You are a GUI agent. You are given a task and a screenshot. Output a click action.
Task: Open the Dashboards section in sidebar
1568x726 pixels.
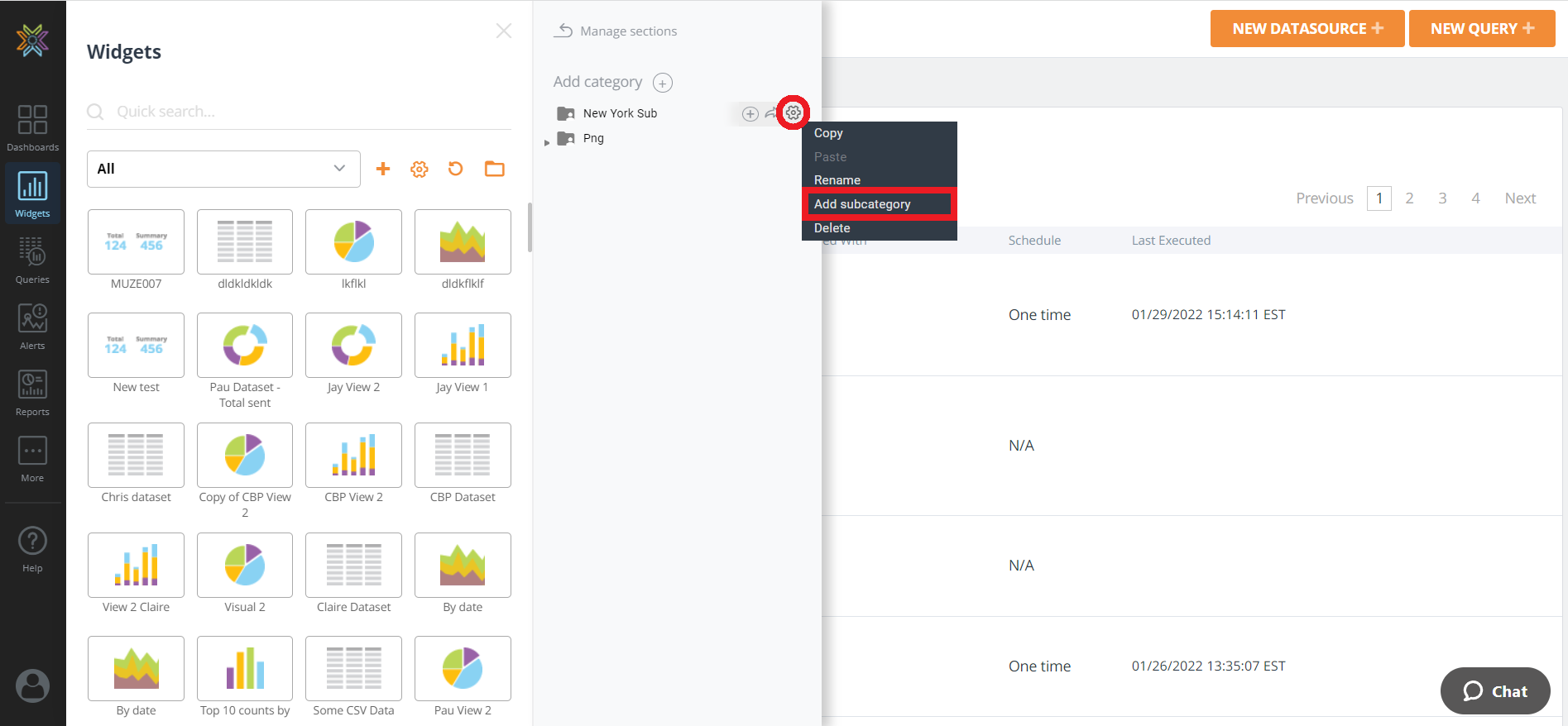pos(32,127)
